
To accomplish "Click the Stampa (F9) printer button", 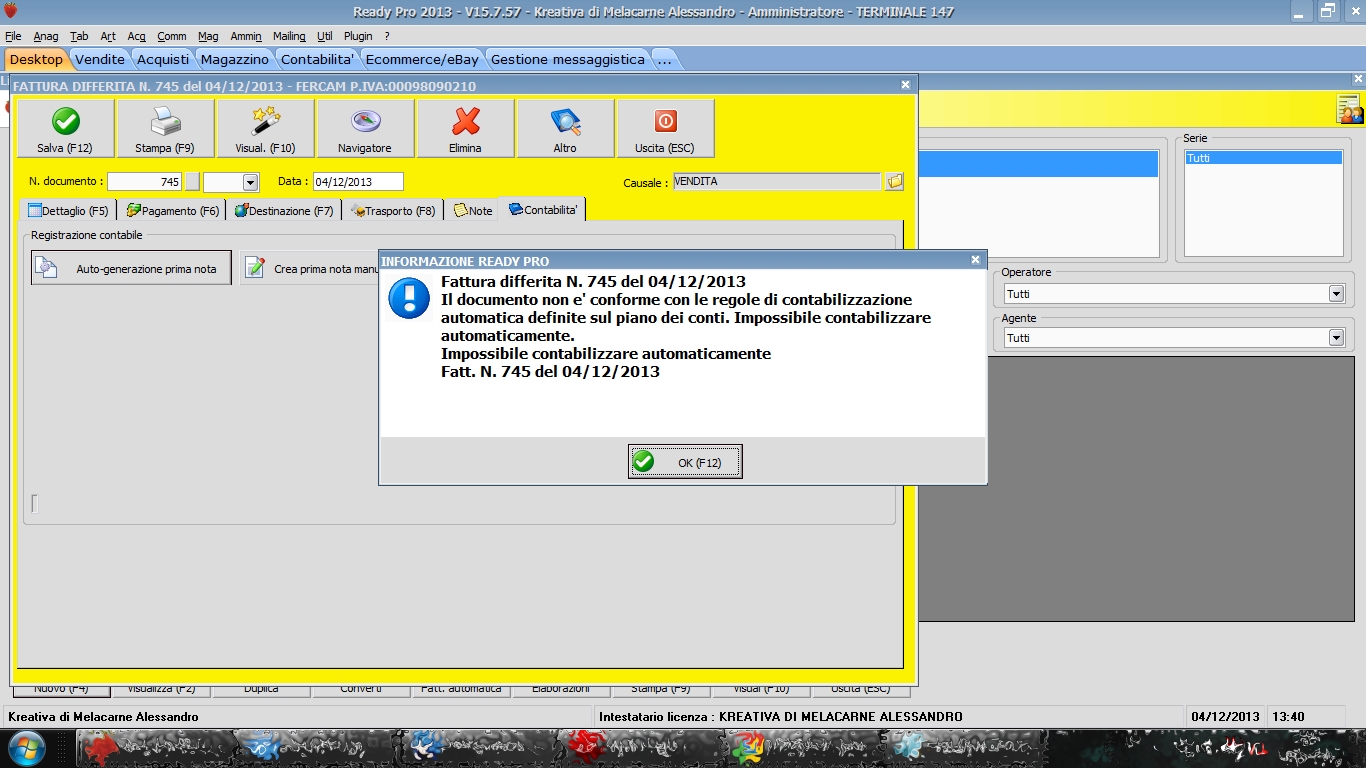I will 165,128.
